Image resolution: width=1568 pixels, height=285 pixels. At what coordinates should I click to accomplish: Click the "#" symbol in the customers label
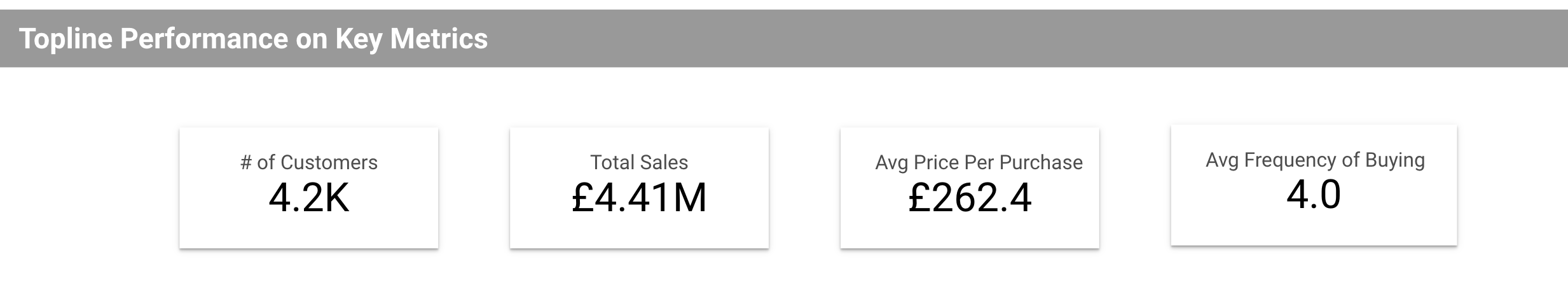(246, 163)
